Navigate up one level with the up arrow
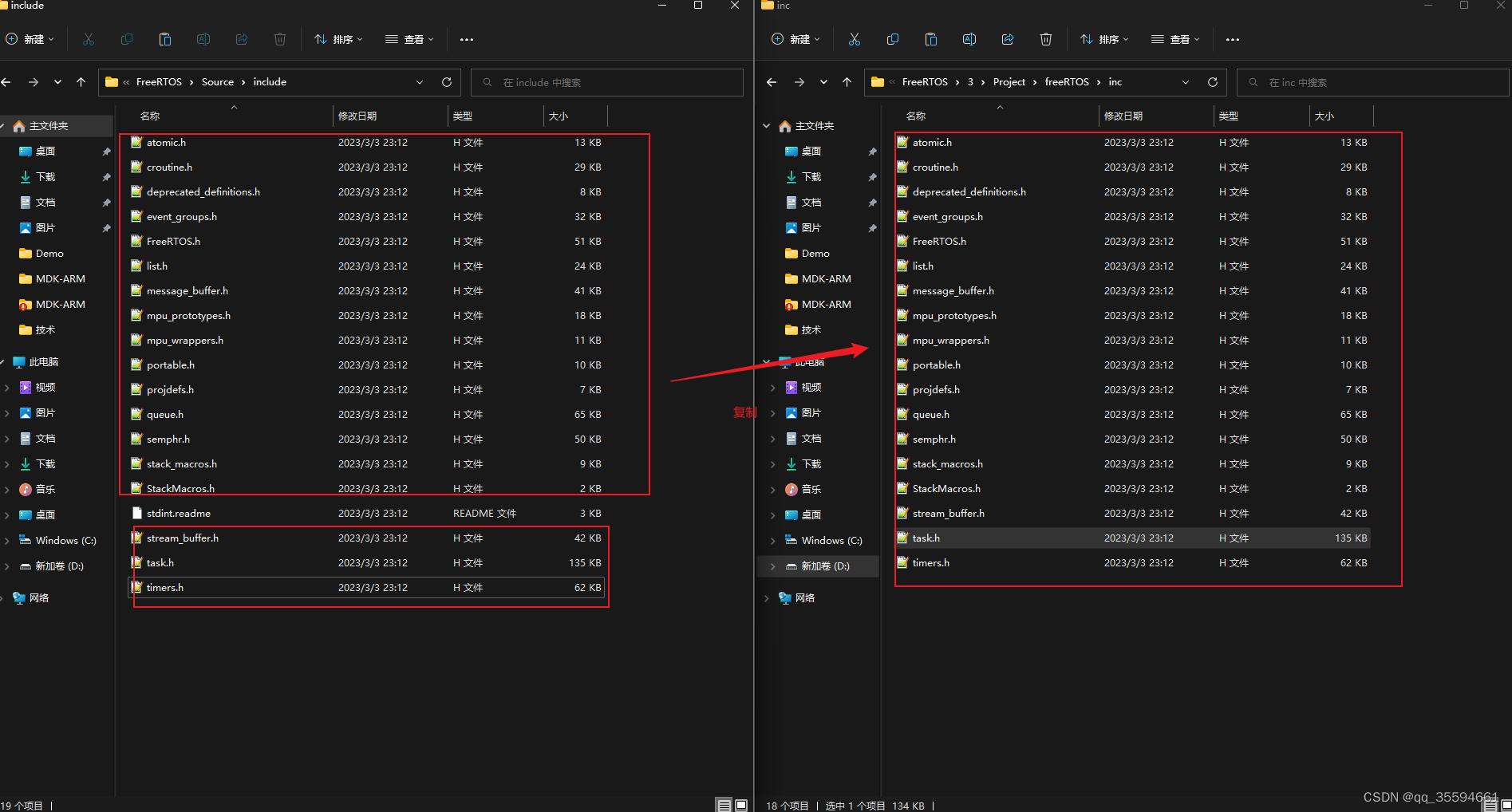 (81, 81)
